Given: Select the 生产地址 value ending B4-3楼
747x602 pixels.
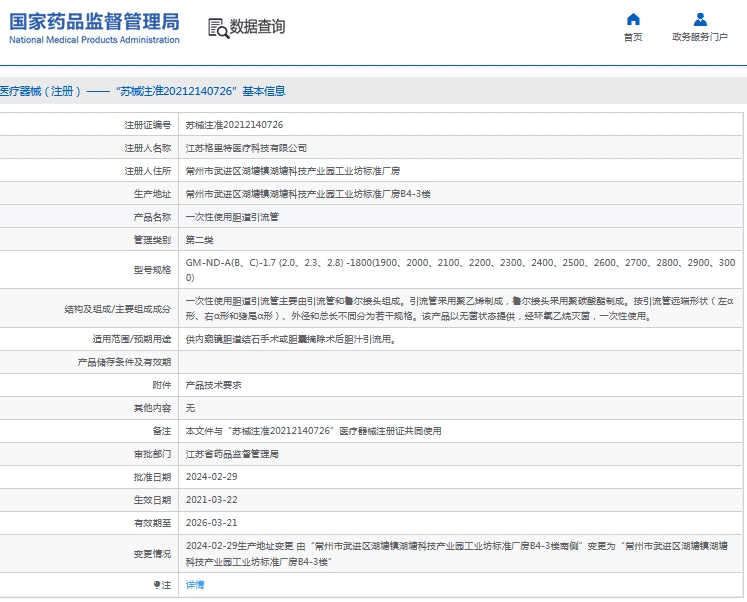Looking at the screenshot, I should coord(308,194).
